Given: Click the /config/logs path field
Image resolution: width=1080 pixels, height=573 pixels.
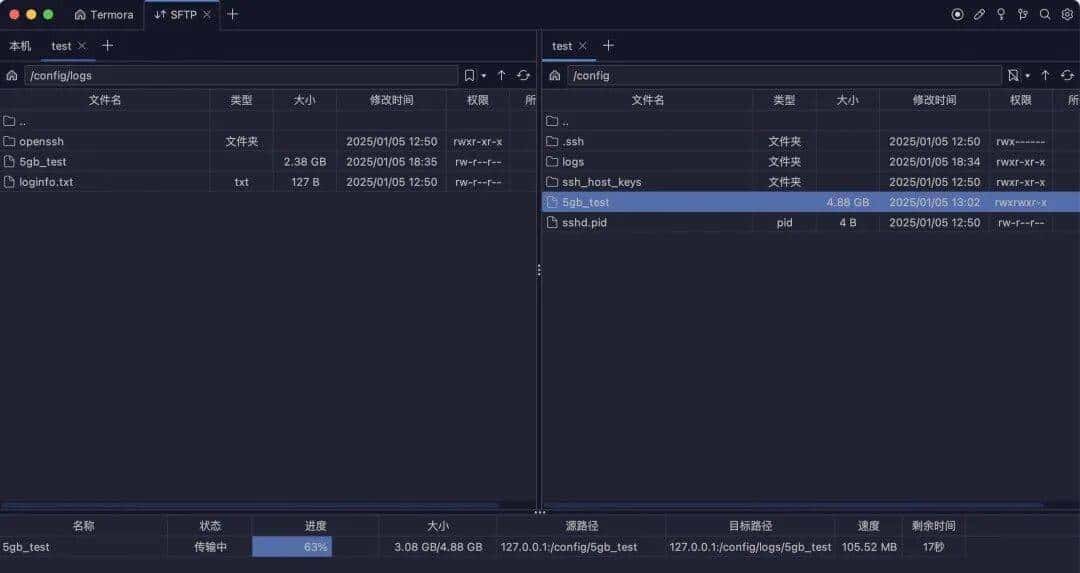Looking at the screenshot, I should click(x=241, y=76).
